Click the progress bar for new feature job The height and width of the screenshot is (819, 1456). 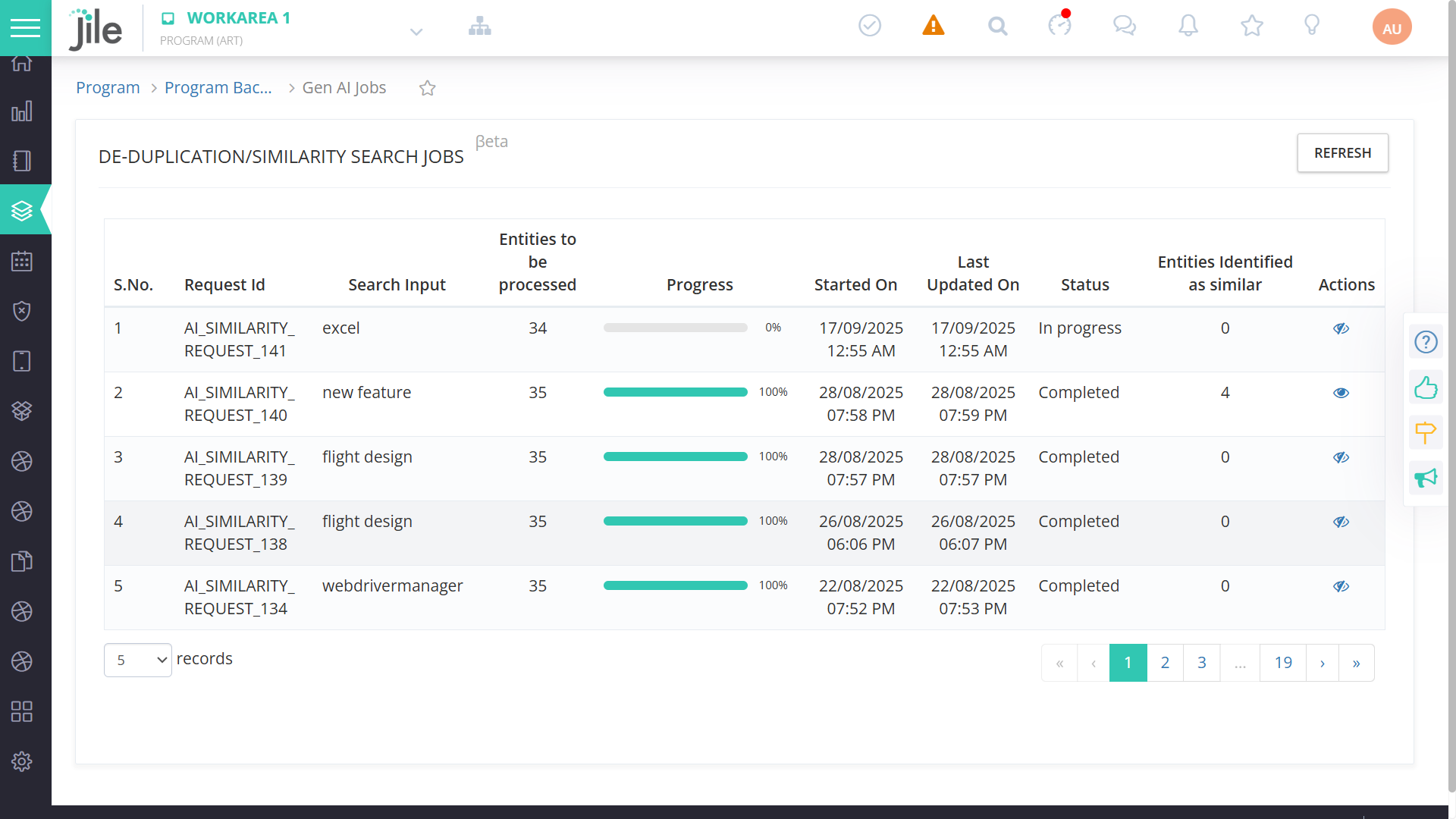[676, 392]
